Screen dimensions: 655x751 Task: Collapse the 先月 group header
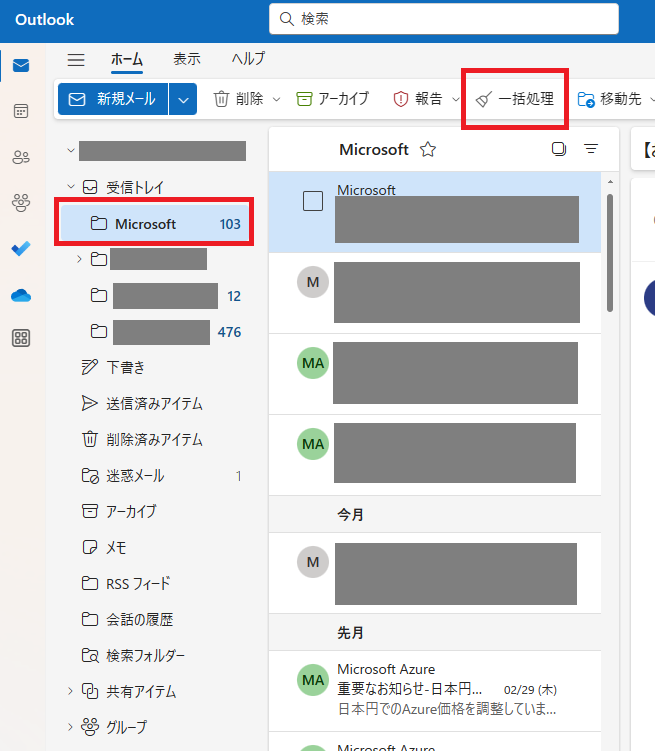coord(435,633)
